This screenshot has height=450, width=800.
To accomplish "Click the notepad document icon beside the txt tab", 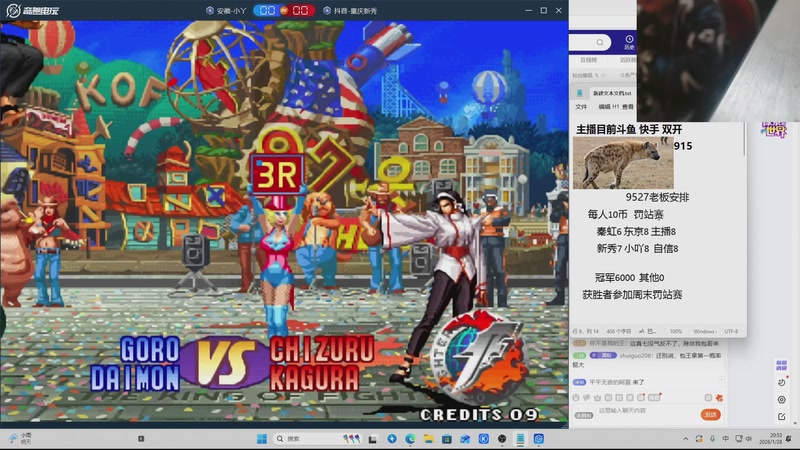I will point(580,93).
